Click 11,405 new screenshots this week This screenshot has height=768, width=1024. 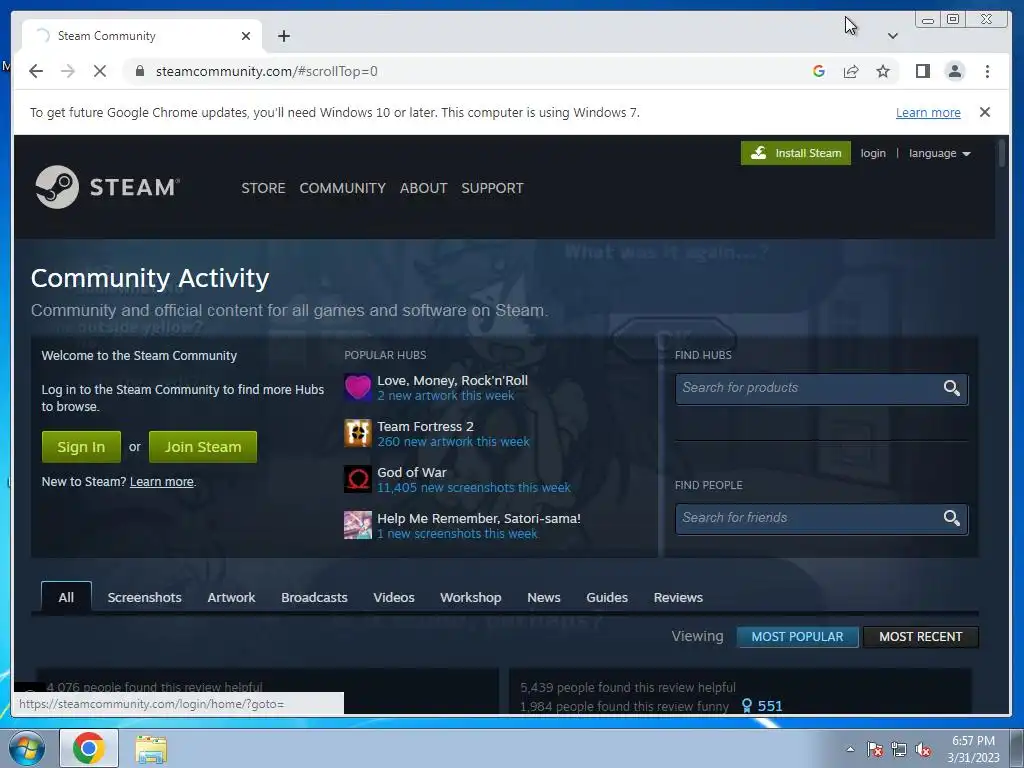(473, 488)
